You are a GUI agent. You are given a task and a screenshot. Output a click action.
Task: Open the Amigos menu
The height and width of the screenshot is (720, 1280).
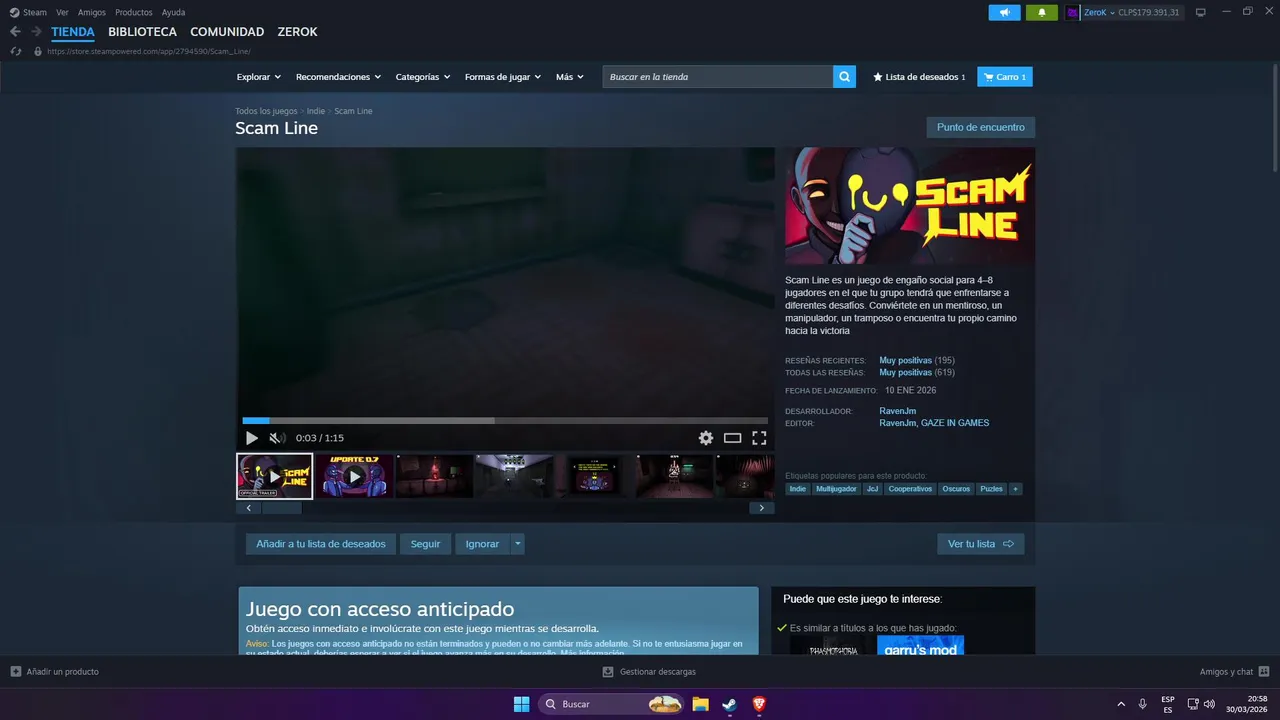(x=92, y=12)
